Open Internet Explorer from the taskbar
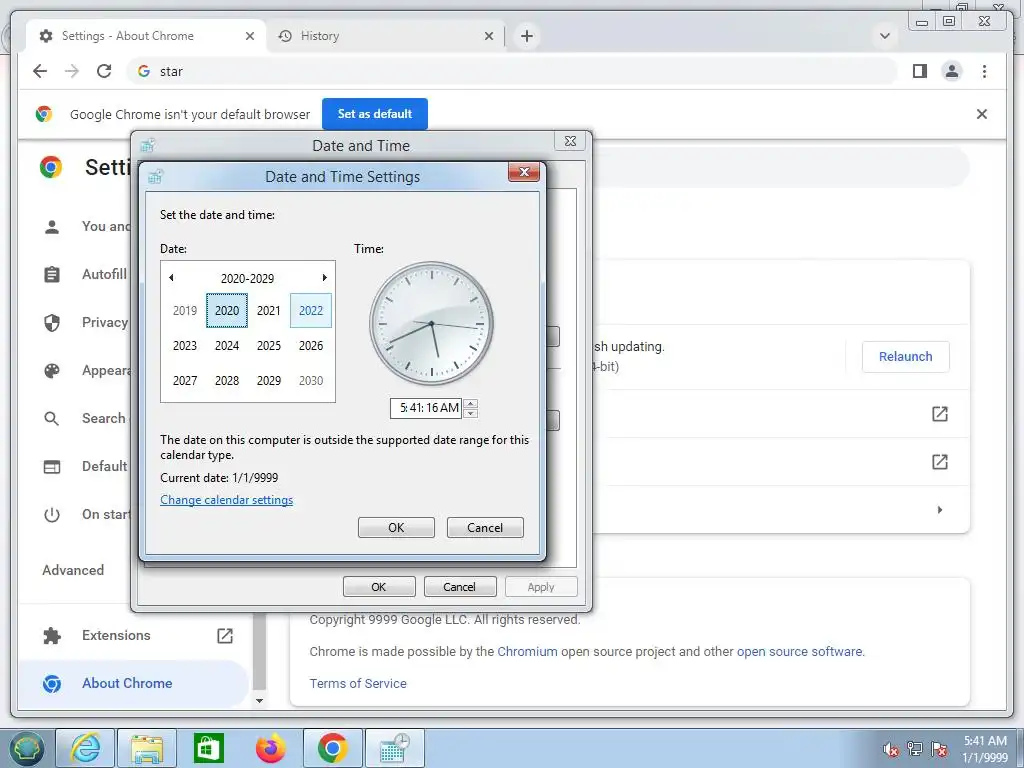This screenshot has height=768, width=1024. point(86,748)
